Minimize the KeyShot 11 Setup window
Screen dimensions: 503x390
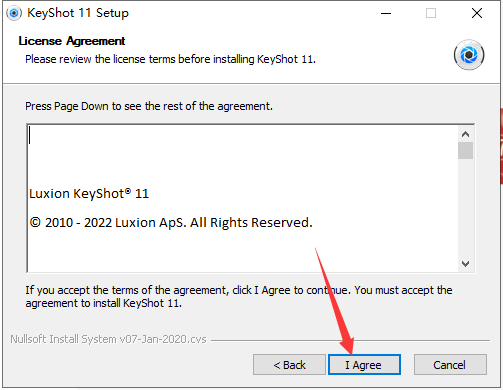386,13
